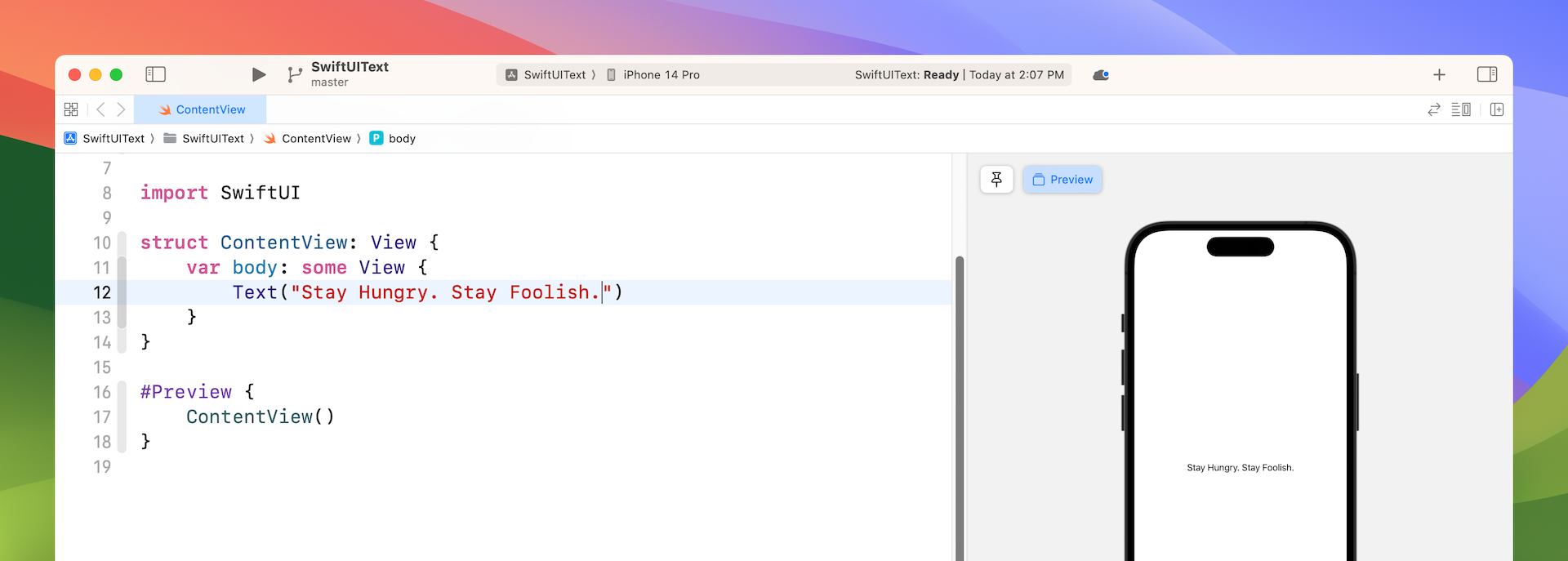This screenshot has width=1568, height=561.
Task: Go forward in editor history
Action: (121, 109)
